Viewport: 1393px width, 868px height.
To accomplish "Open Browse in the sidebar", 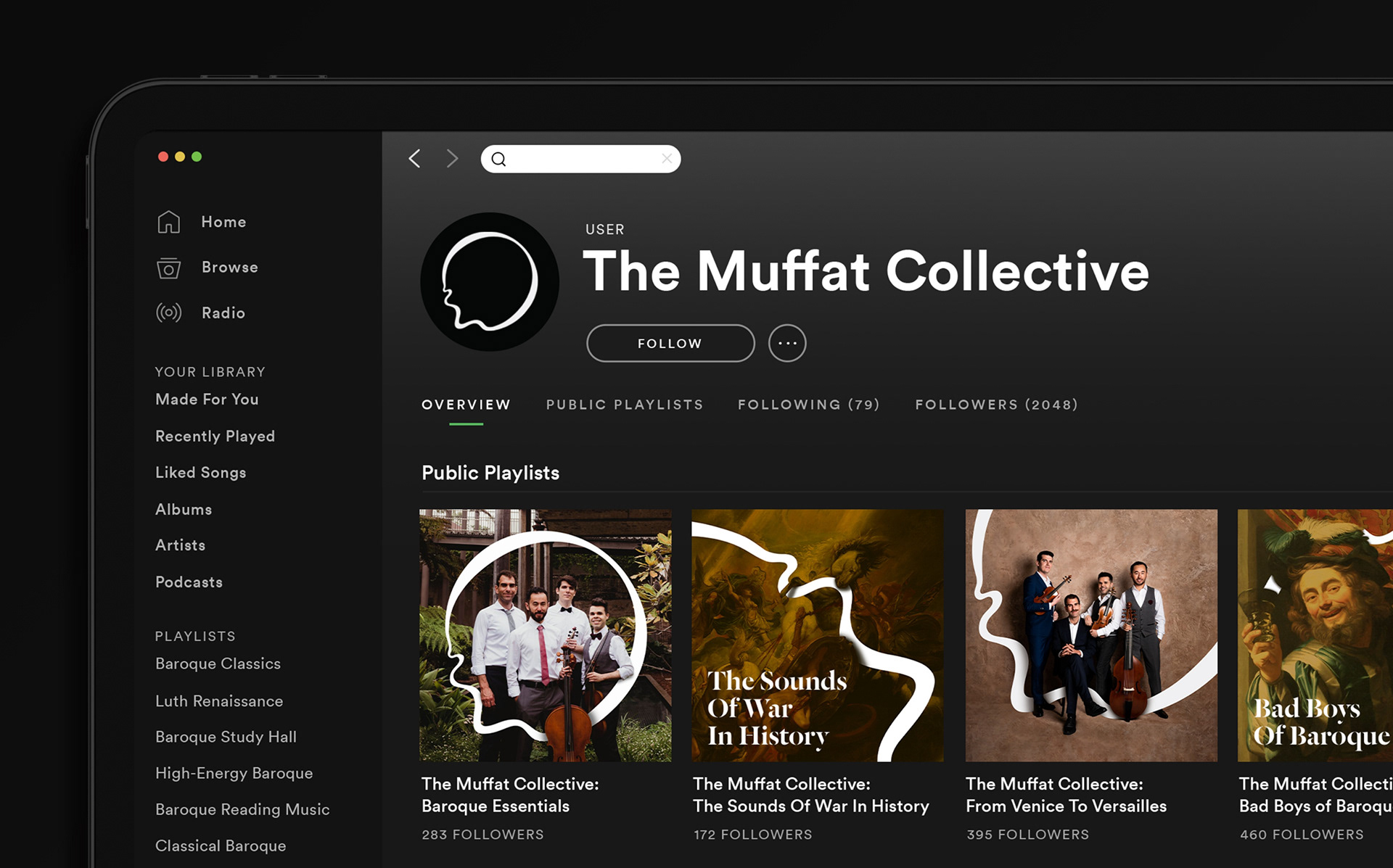I will (x=230, y=268).
